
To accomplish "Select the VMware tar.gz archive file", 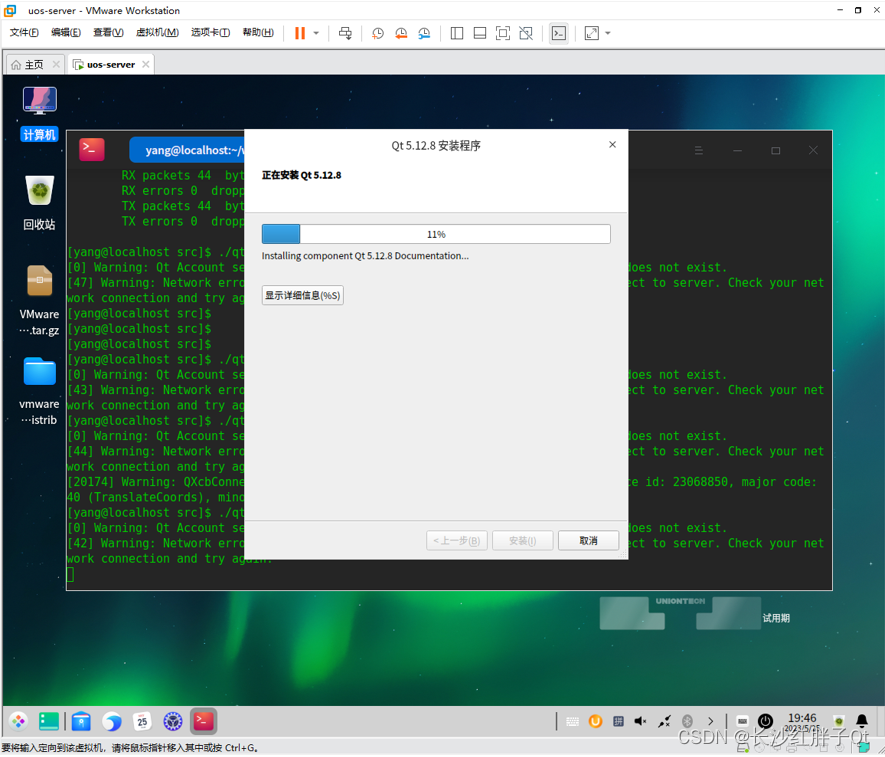I will (39, 301).
